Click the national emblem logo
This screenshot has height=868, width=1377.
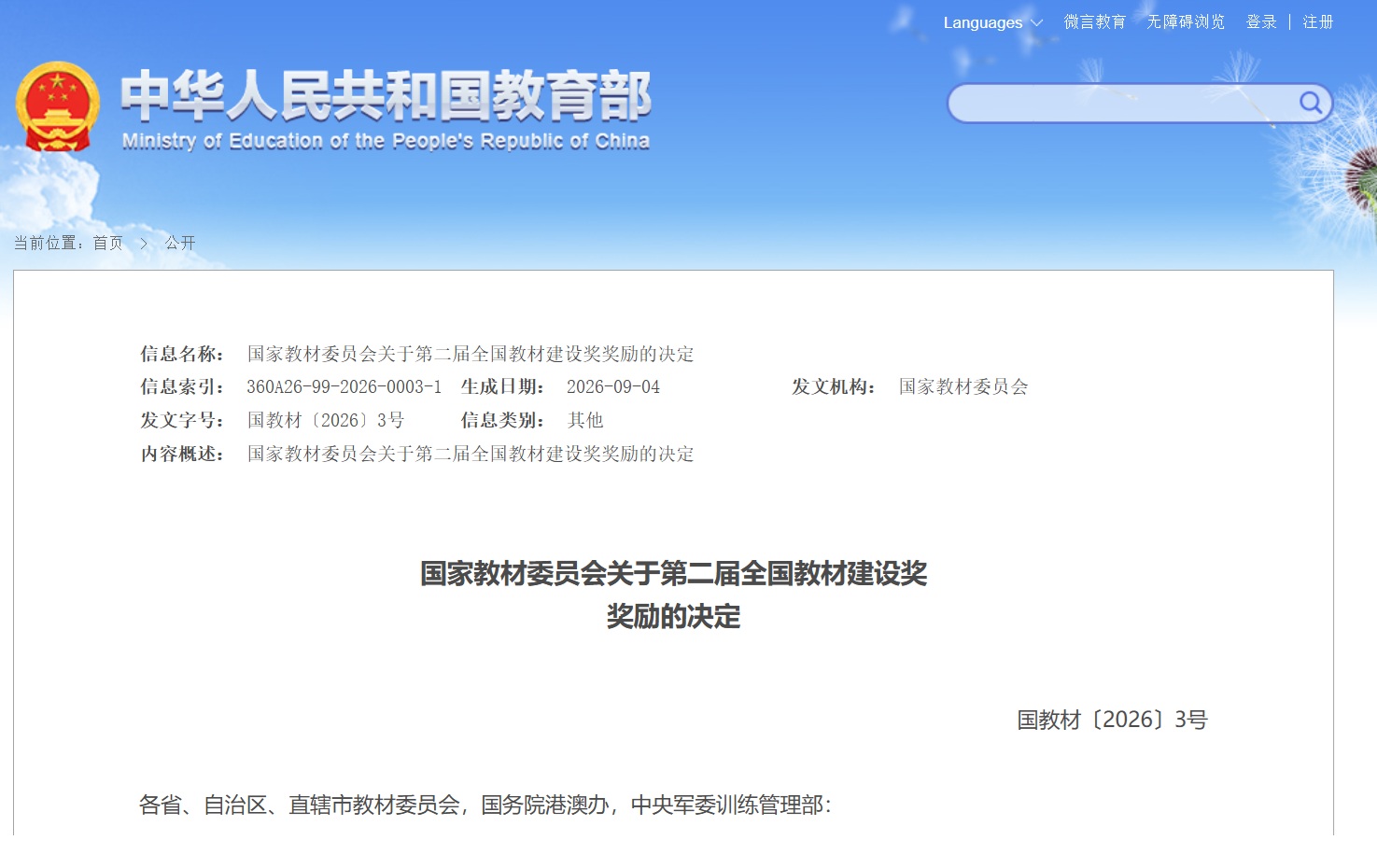click(x=58, y=107)
